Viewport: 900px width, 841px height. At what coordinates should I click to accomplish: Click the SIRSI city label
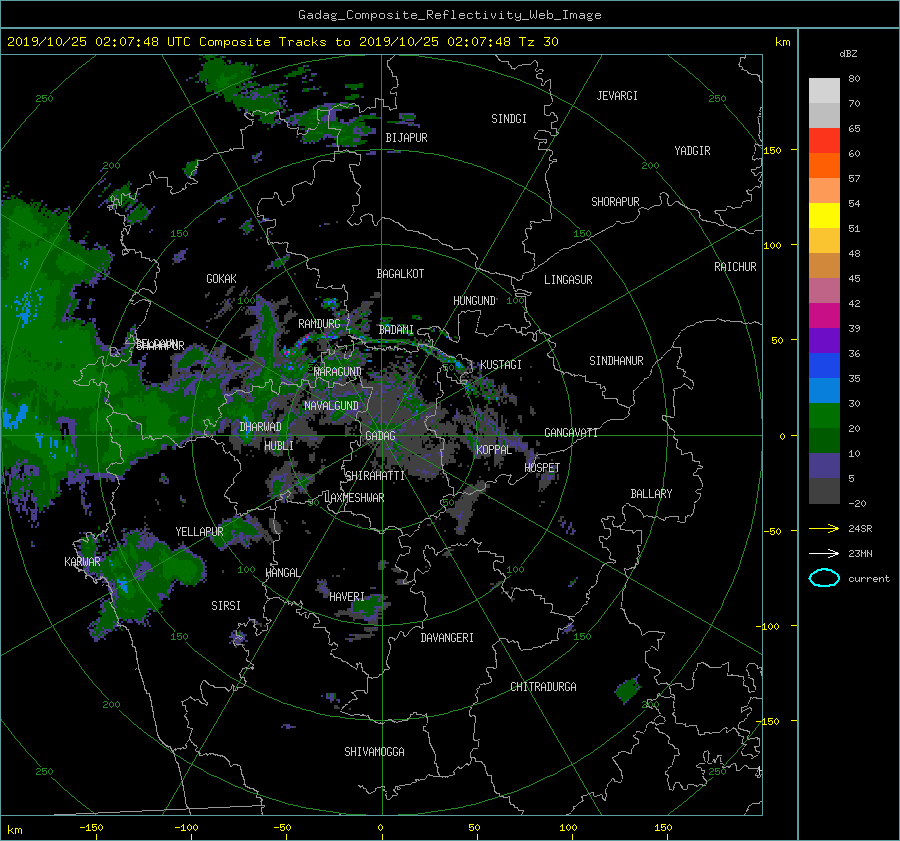coord(226,606)
